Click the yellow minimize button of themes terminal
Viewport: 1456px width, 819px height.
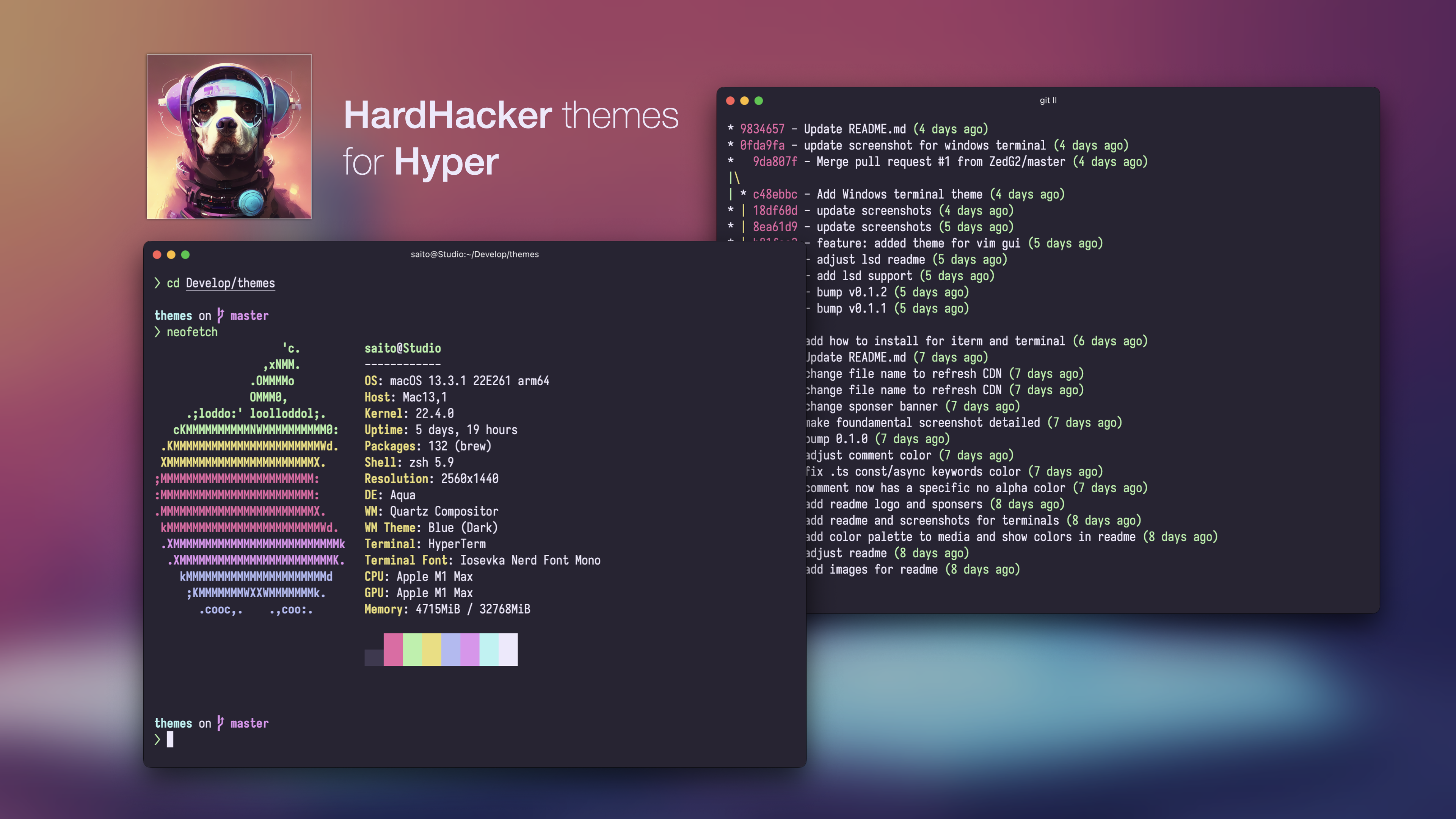pyautogui.click(x=171, y=255)
